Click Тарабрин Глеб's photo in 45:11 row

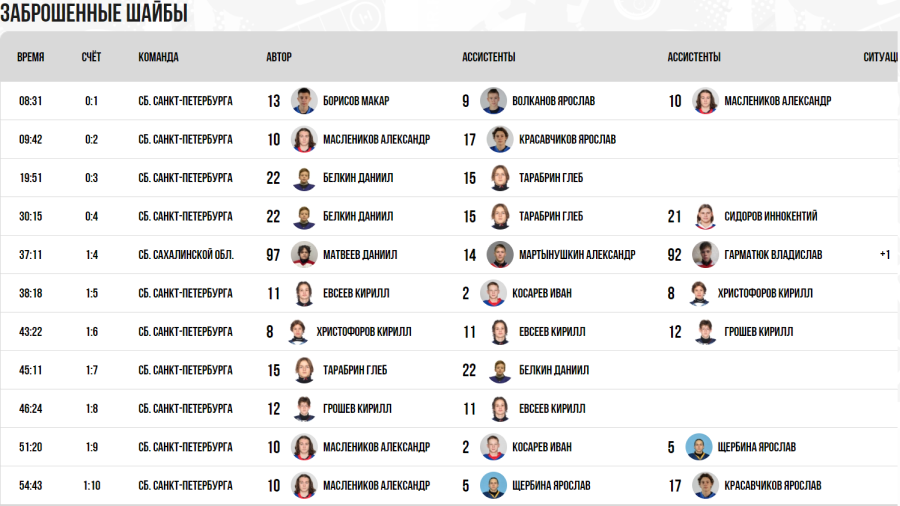tap(304, 370)
